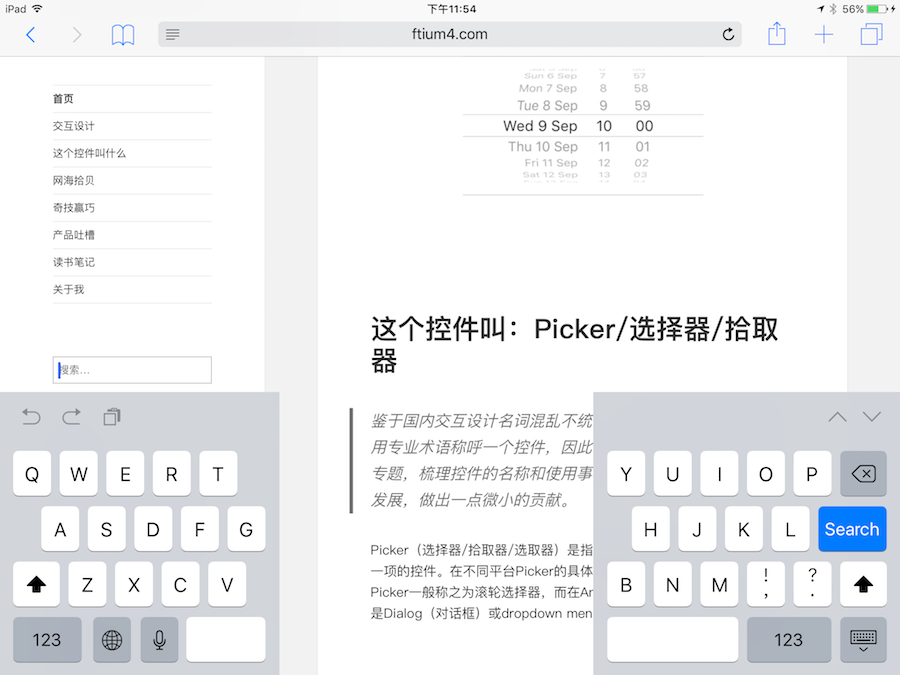
Task: Tap the Z key
Action: pyautogui.click(x=87, y=584)
